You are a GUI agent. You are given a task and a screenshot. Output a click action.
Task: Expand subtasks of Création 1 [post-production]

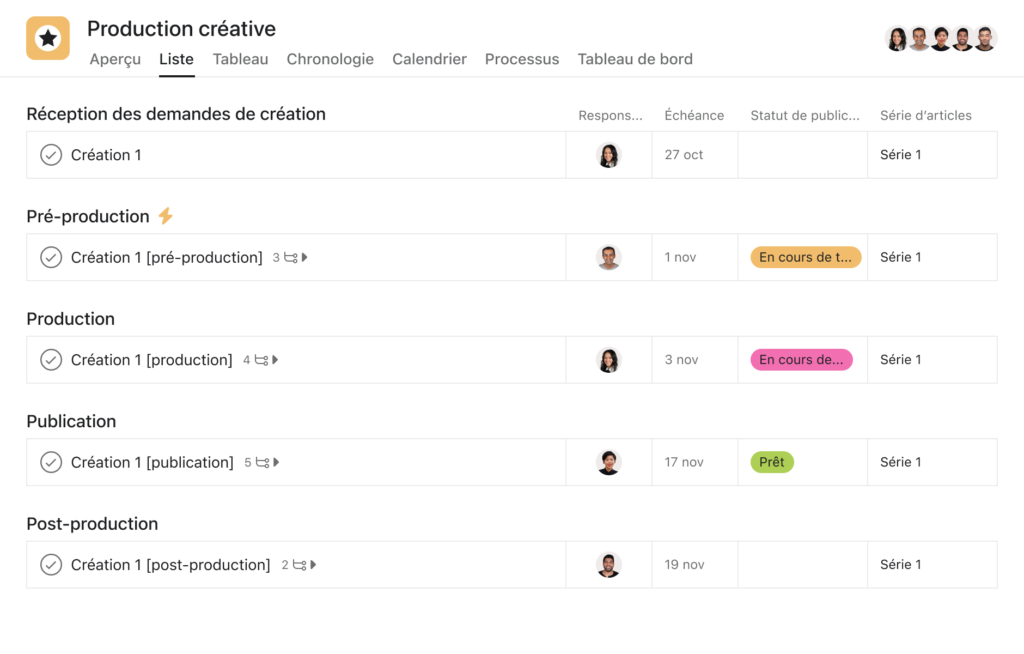tap(313, 564)
